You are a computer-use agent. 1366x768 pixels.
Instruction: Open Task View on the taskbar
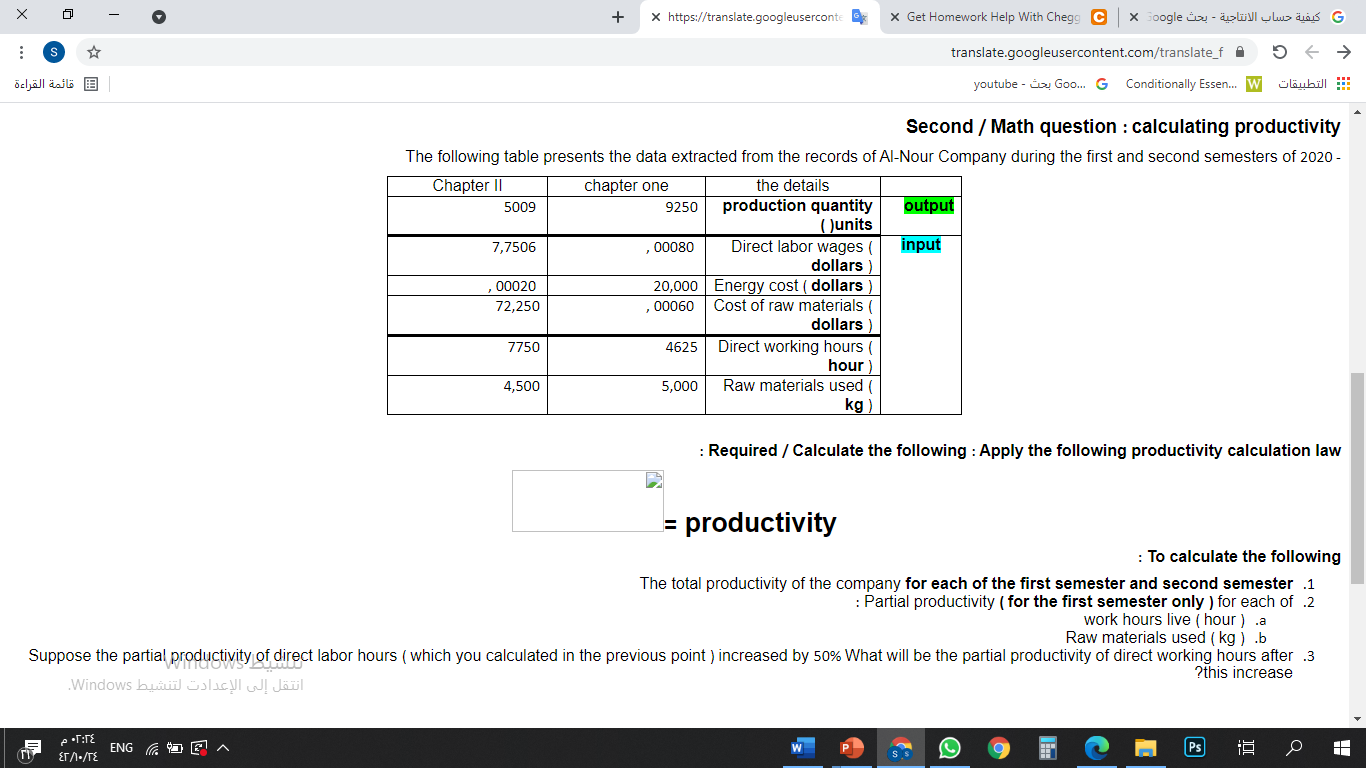point(1246,748)
